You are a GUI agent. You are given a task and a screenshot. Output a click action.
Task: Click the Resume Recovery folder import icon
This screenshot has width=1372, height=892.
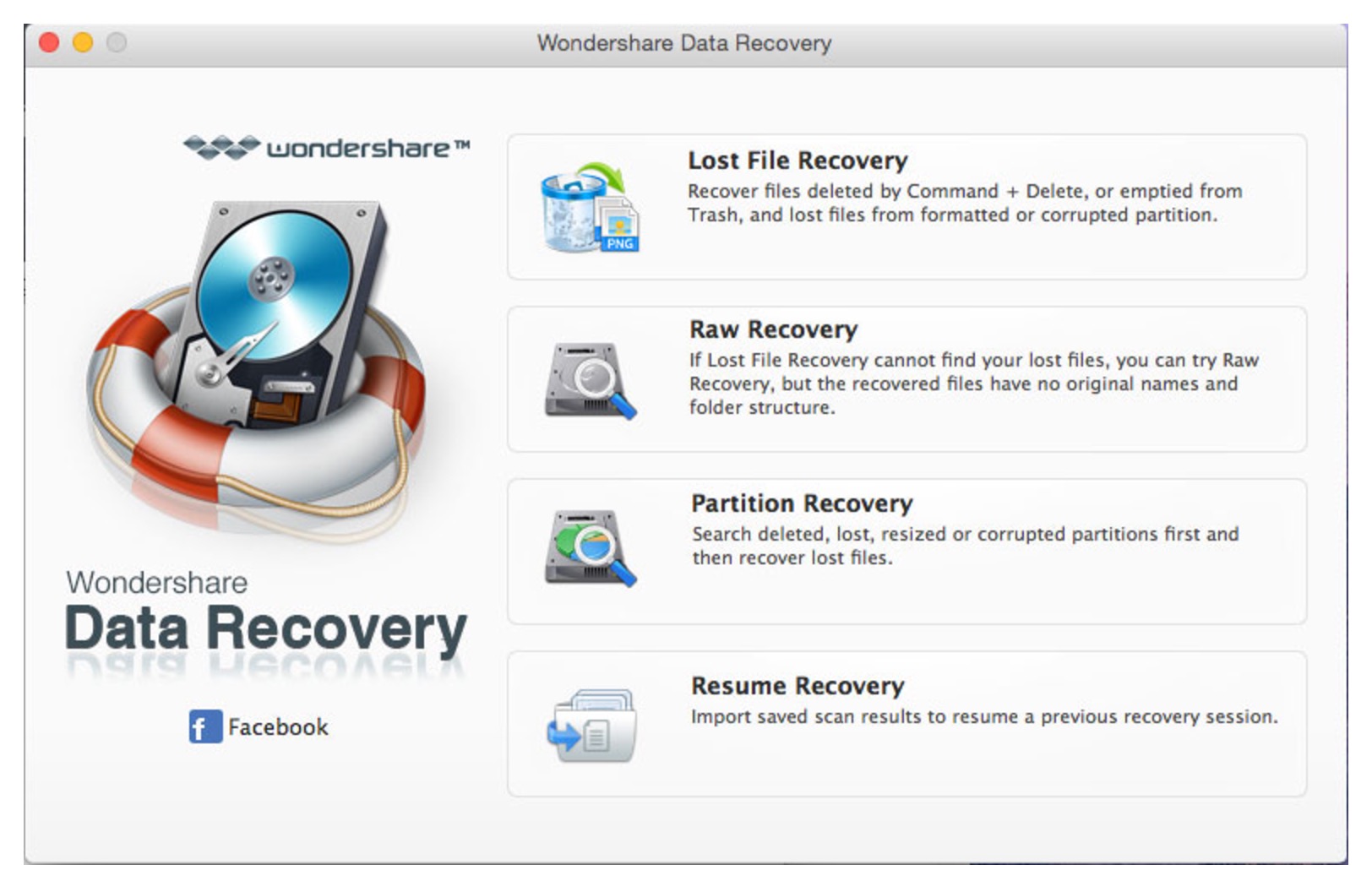(x=591, y=725)
